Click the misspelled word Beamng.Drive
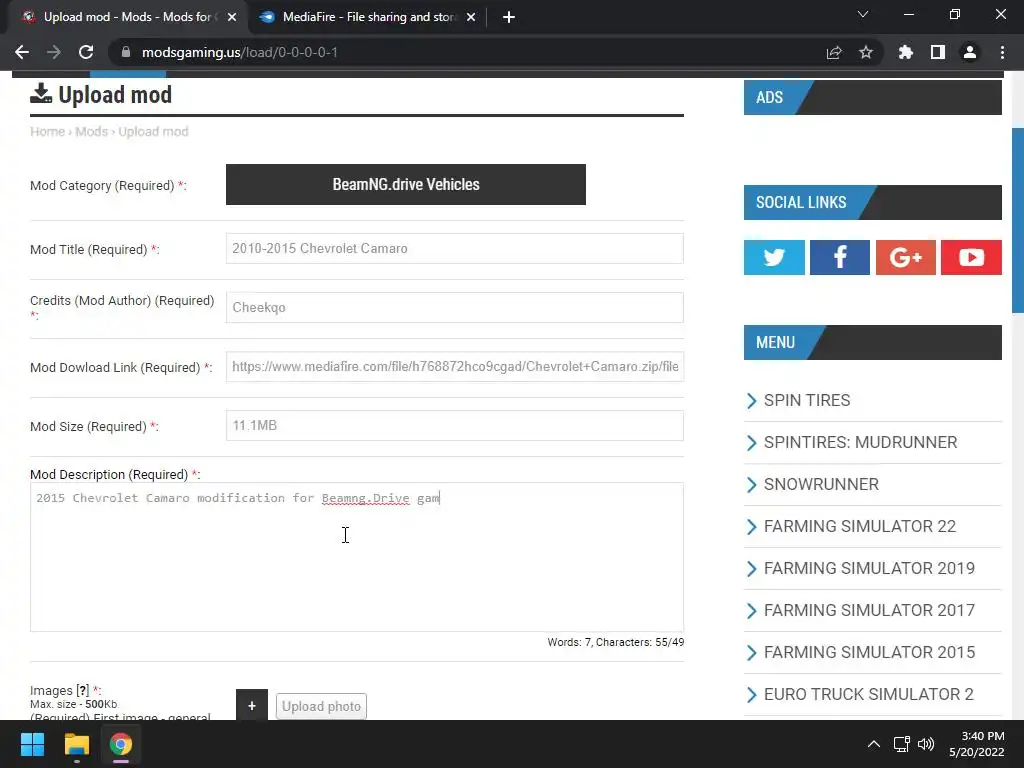 coord(366,498)
